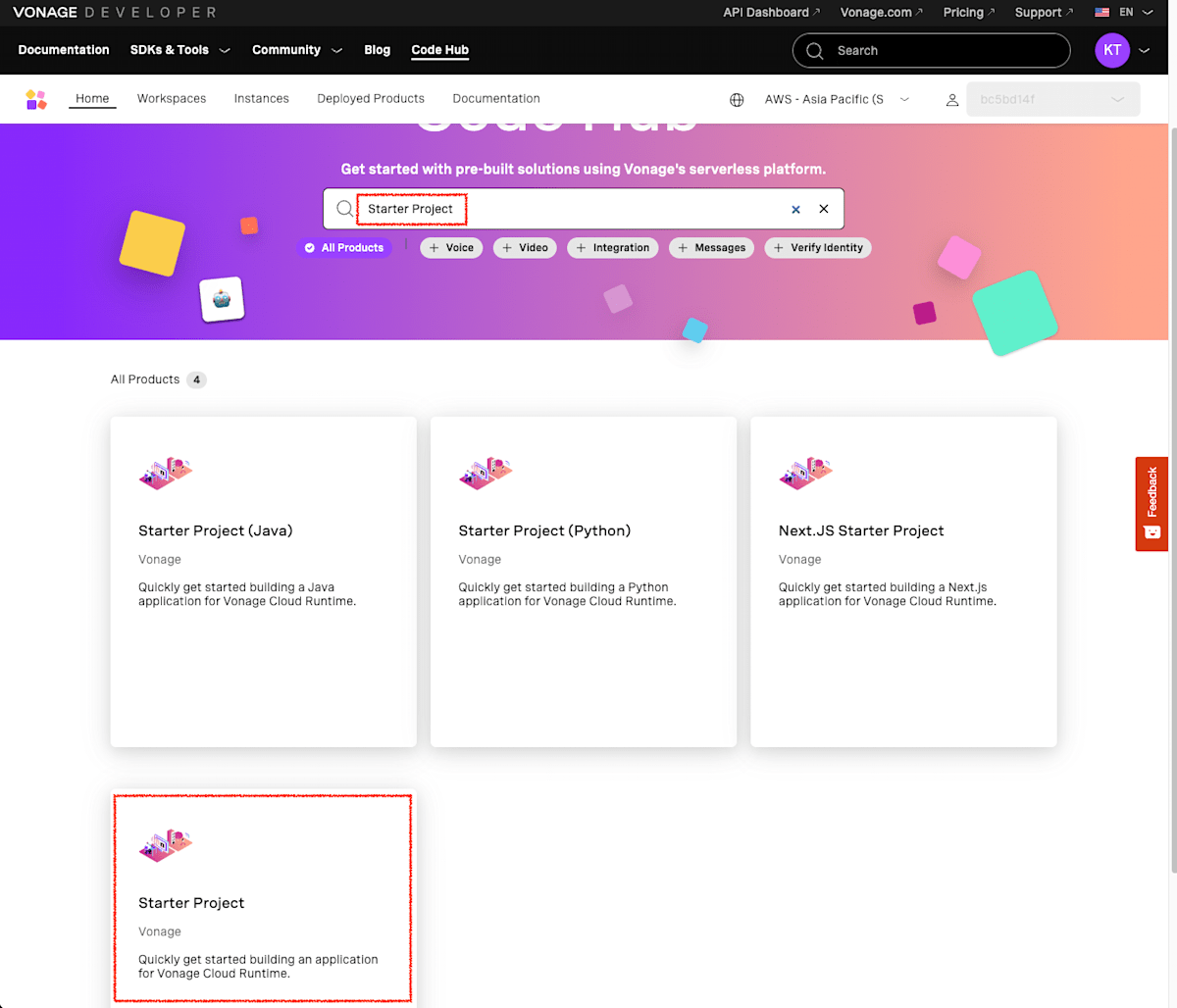Toggle the Messages filter chip

pyautogui.click(x=712, y=248)
